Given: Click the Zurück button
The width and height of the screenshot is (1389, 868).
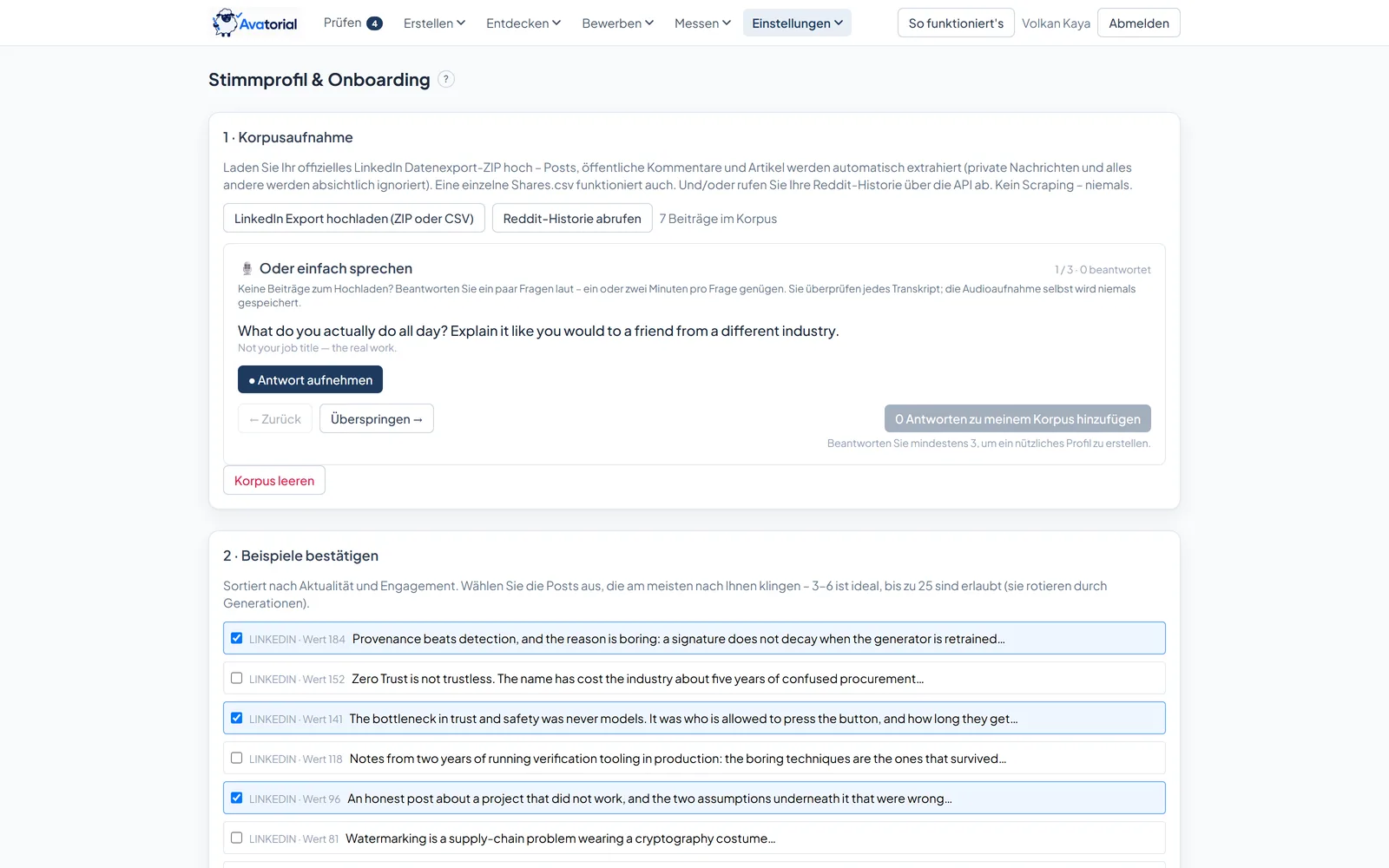Looking at the screenshot, I should [275, 418].
